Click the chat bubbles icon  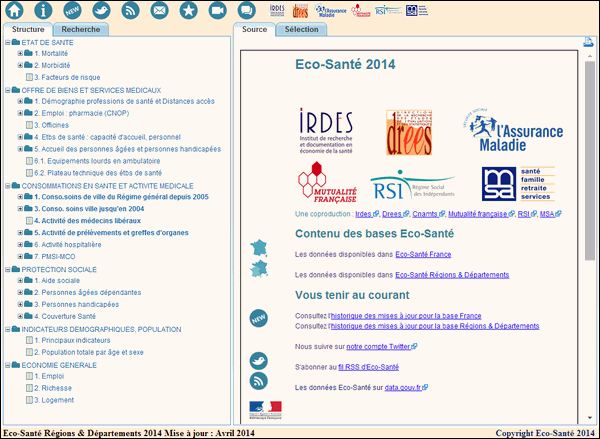247,10
